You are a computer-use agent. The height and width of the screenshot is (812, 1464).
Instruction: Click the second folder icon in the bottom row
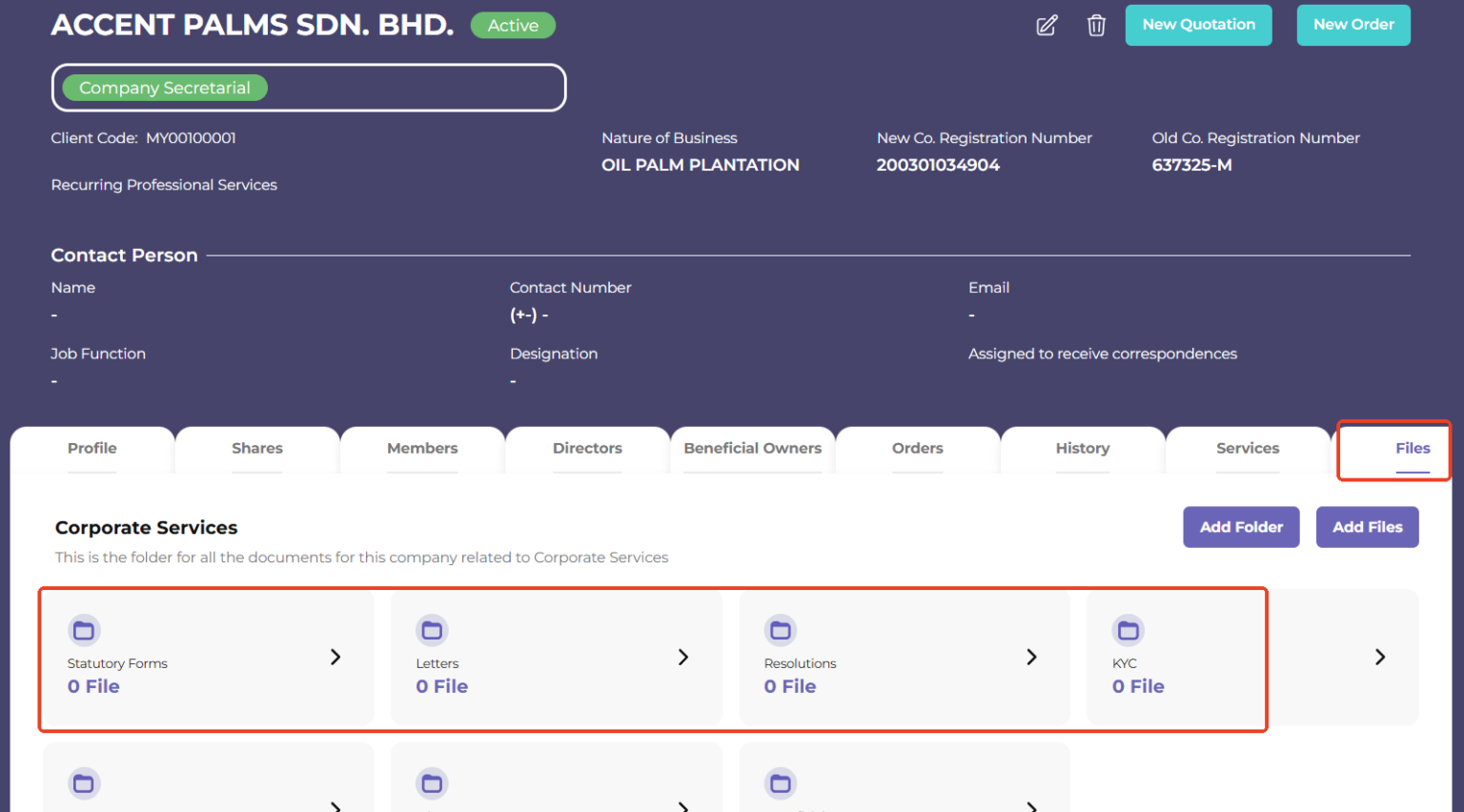(x=432, y=783)
